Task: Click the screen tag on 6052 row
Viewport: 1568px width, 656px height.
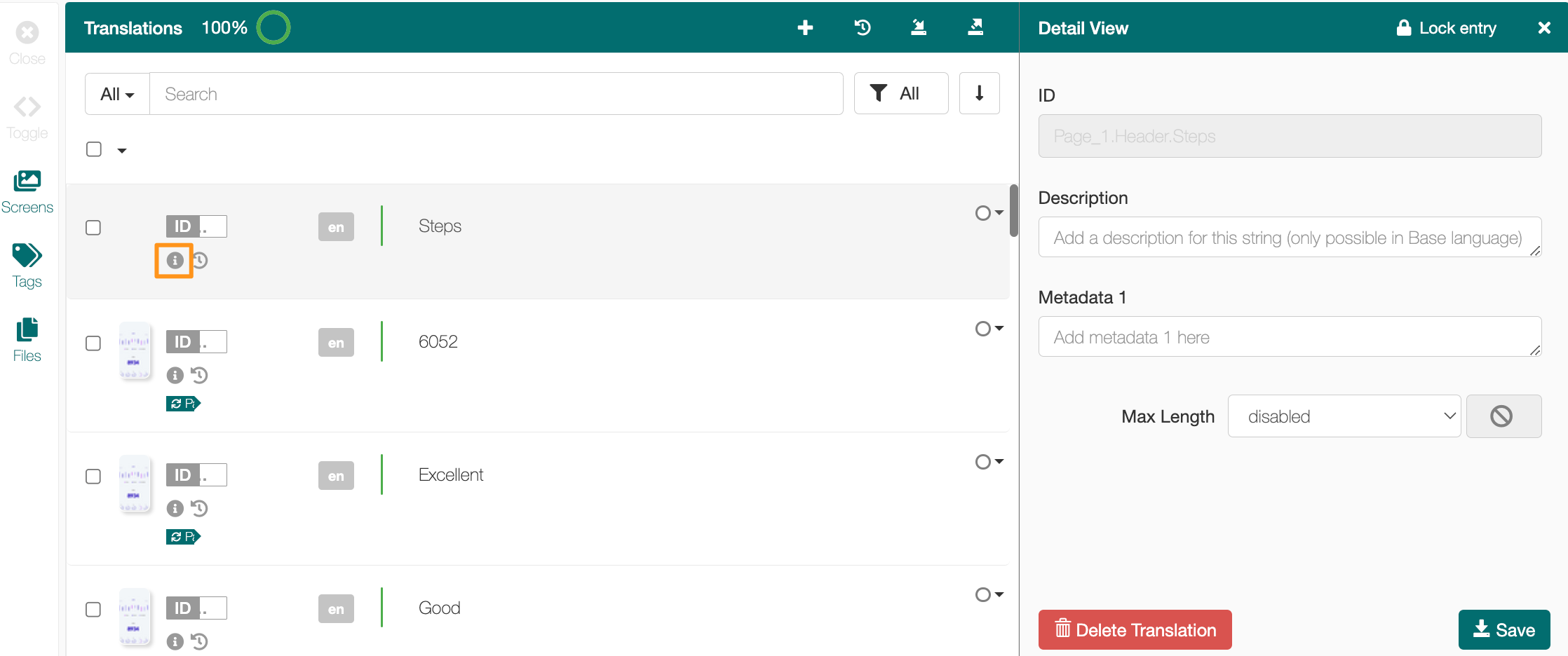Action: [183, 404]
